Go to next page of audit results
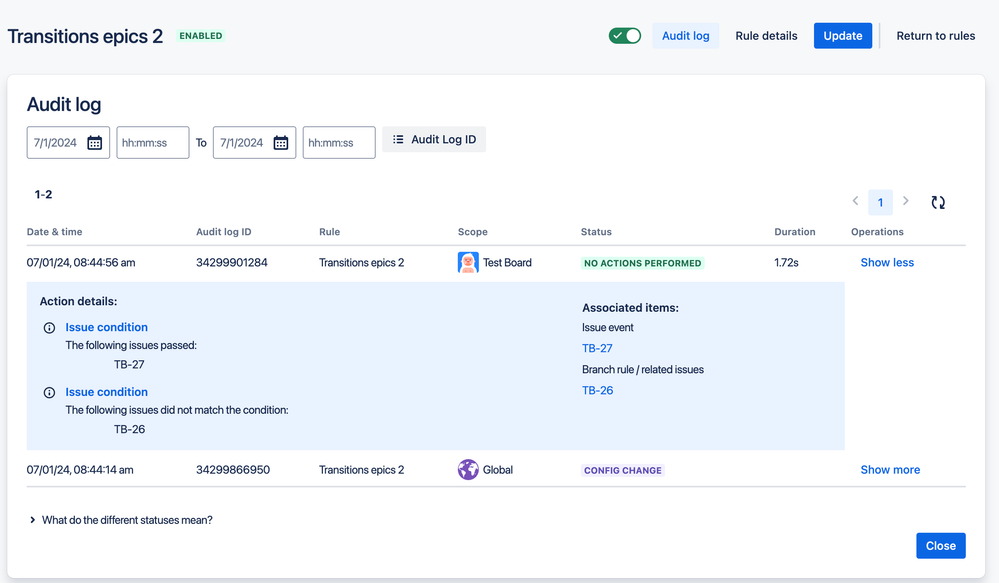The height and width of the screenshot is (583, 999). 905,201
